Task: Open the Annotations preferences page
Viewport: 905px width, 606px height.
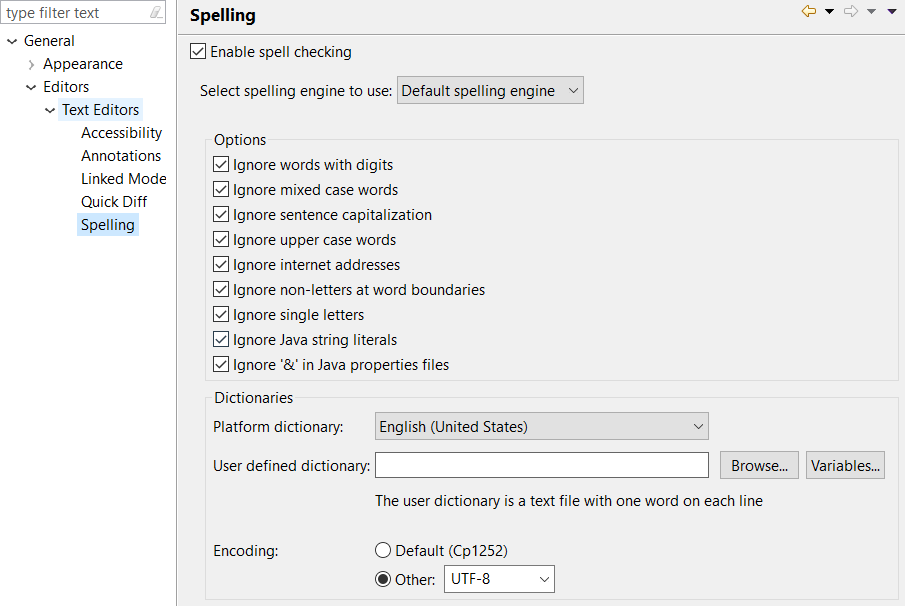Action: 121,156
